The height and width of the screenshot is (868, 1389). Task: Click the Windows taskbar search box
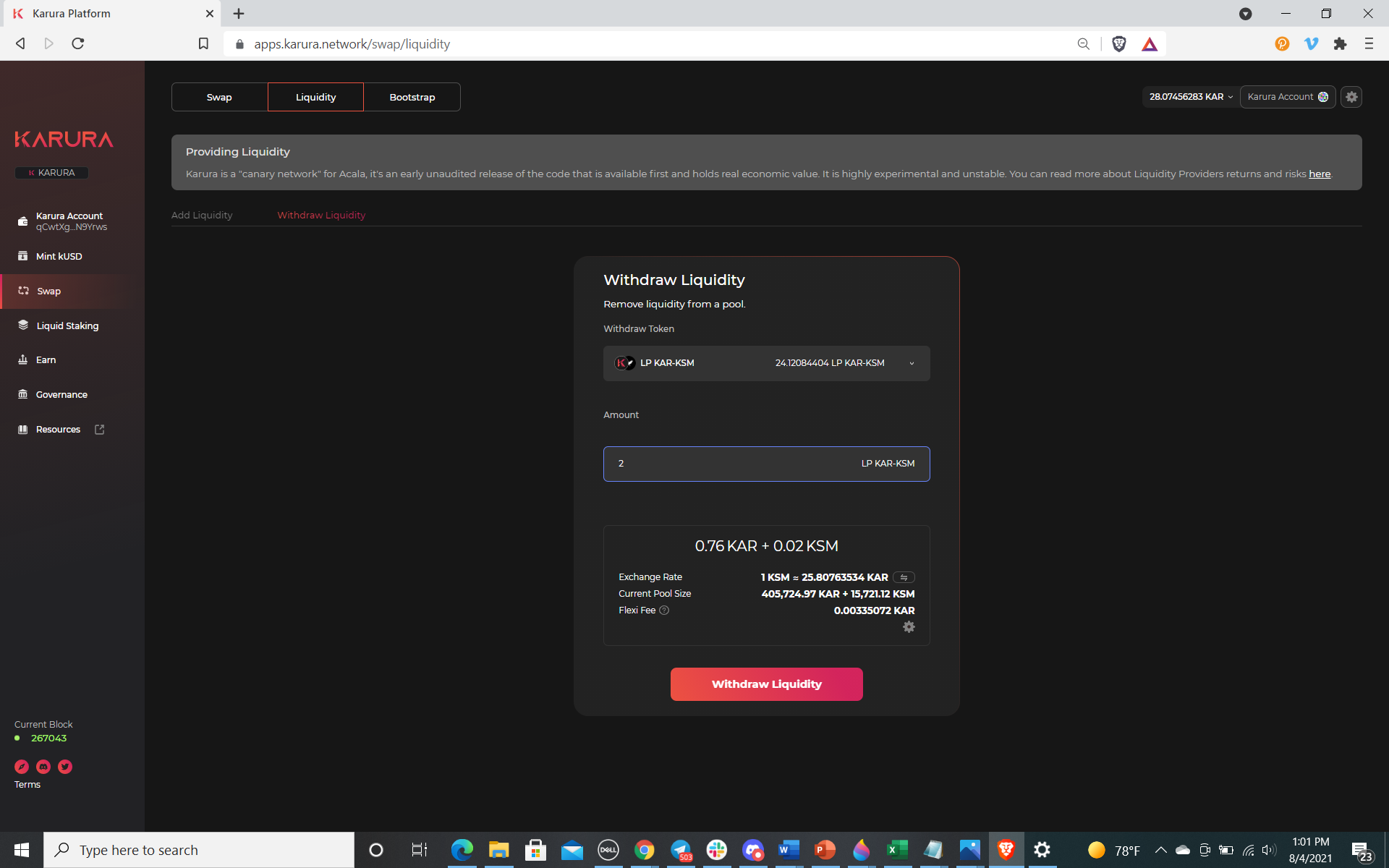(199, 850)
